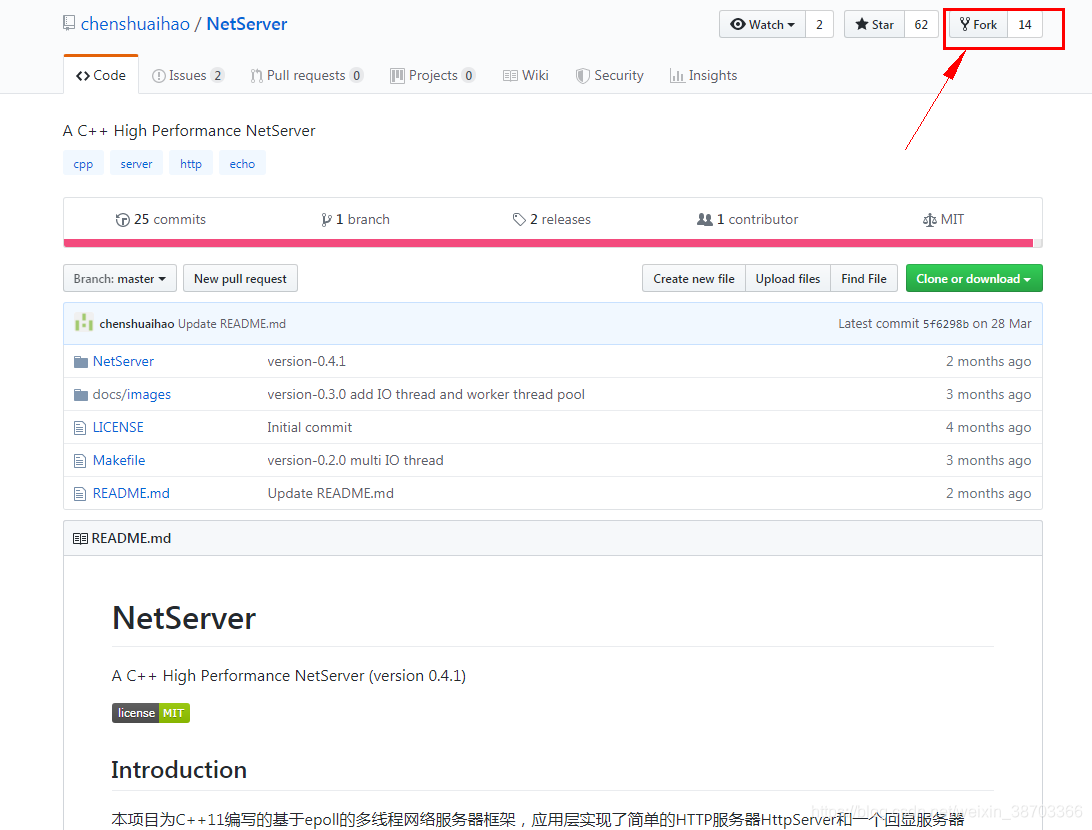This screenshot has width=1092, height=830.
Task: View the 2 releases page
Action: [x=552, y=219]
